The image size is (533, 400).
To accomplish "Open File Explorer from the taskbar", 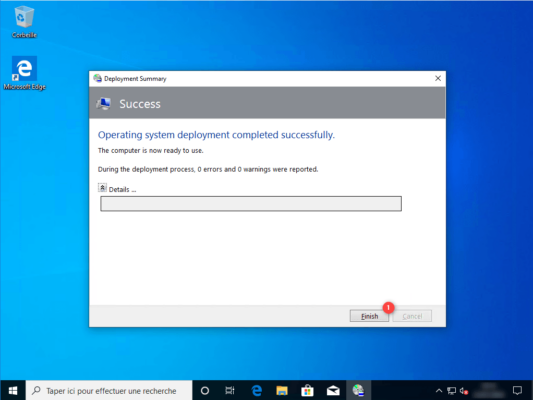I will point(282,390).
